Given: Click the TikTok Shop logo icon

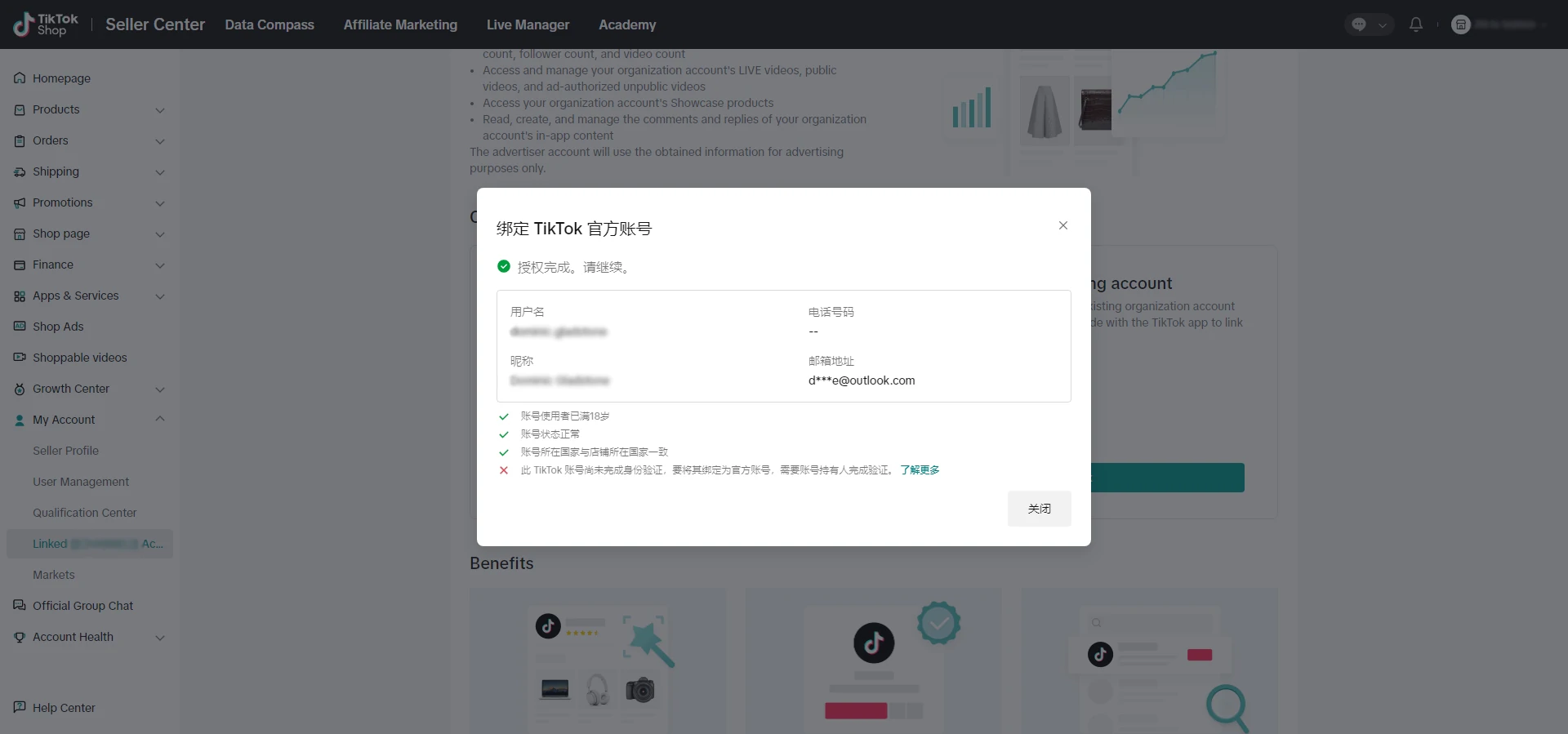Looking at the screenshot, I should tap(24, 24).
